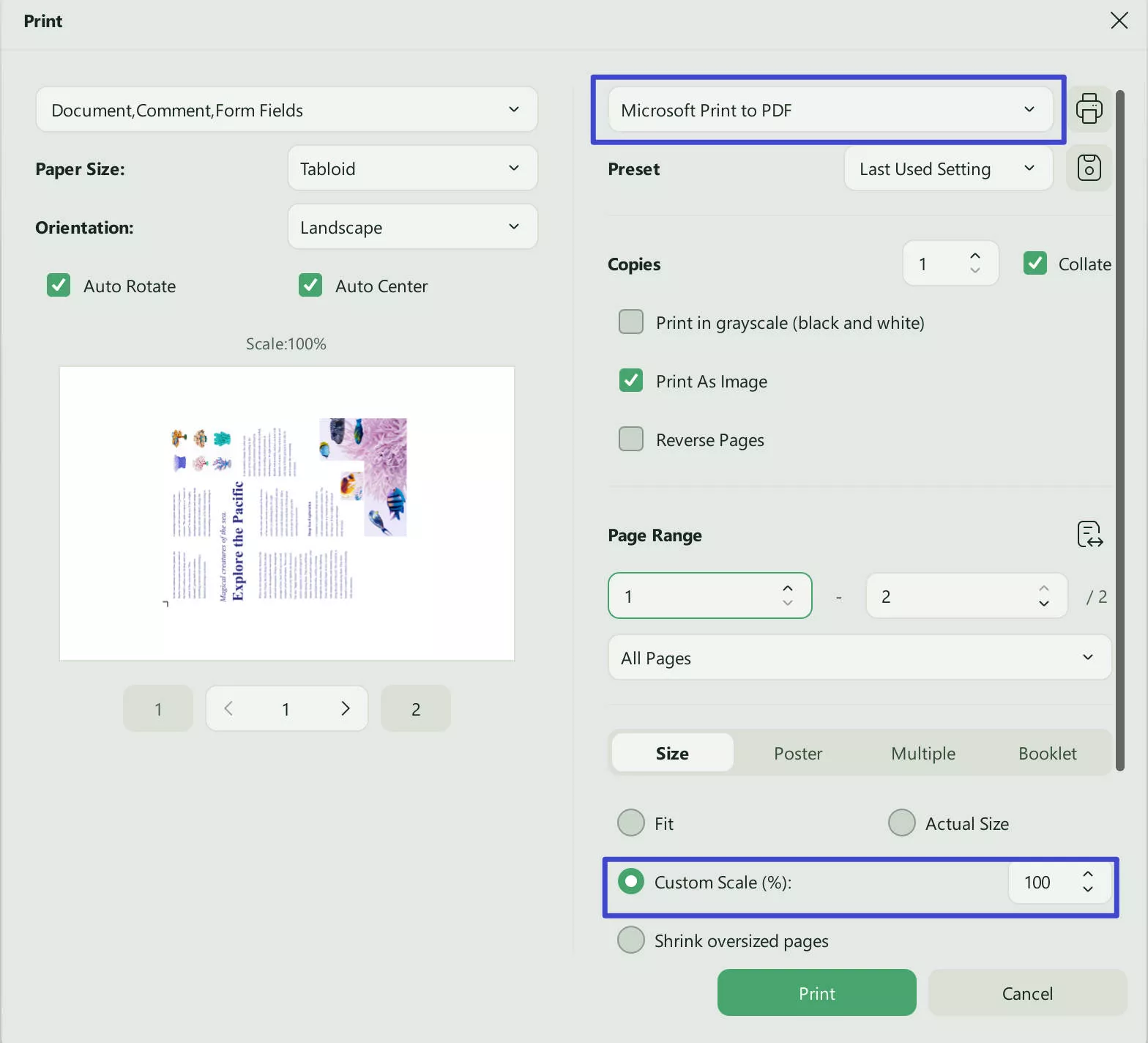This screenshot has width=1148, height=1043.
Task: Switch to the Multiple tab
Action: pyautogui.click(x=923, y=753)
